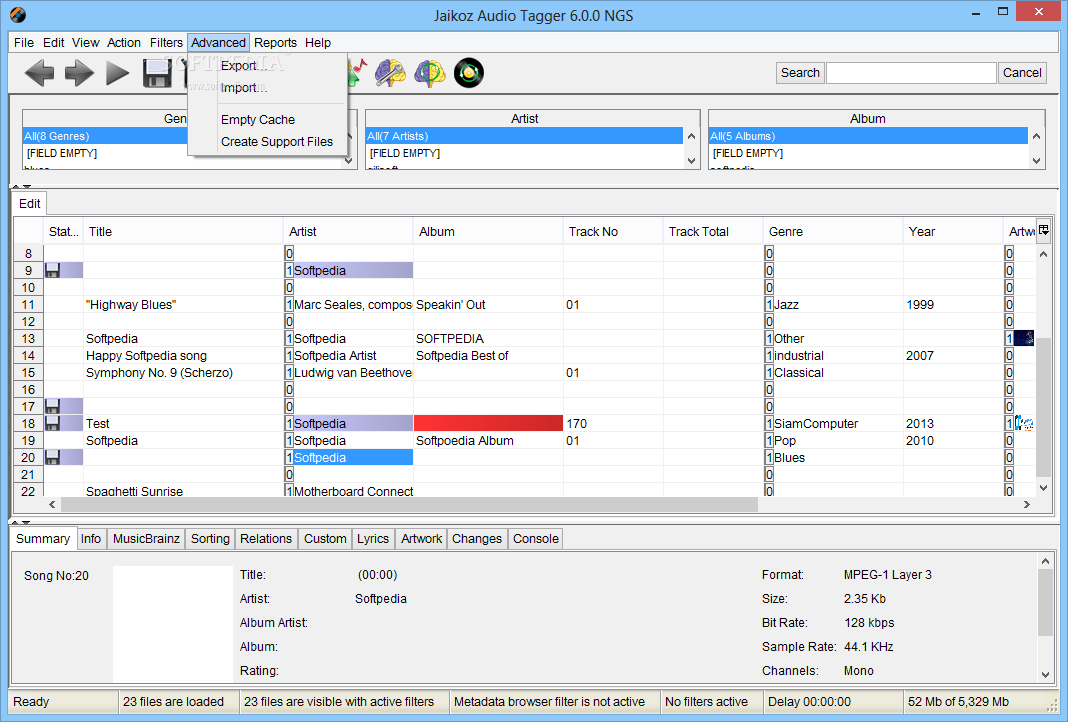Go to the next song with the forward arrow
This screenshot has width=1068, height=722.
(79, 73)
